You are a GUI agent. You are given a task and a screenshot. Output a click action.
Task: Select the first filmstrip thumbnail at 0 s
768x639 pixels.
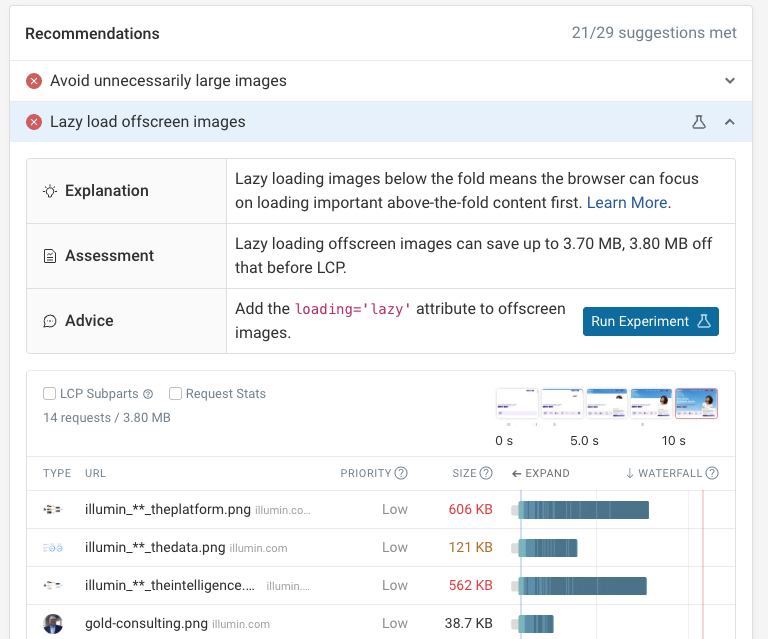pyautogui.click(x=517, y=404)
